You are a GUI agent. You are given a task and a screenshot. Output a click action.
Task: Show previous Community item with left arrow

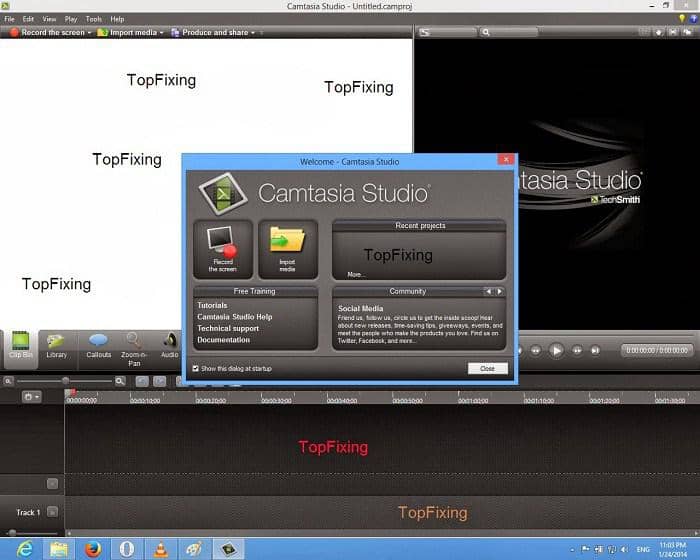tap(489, 292)
